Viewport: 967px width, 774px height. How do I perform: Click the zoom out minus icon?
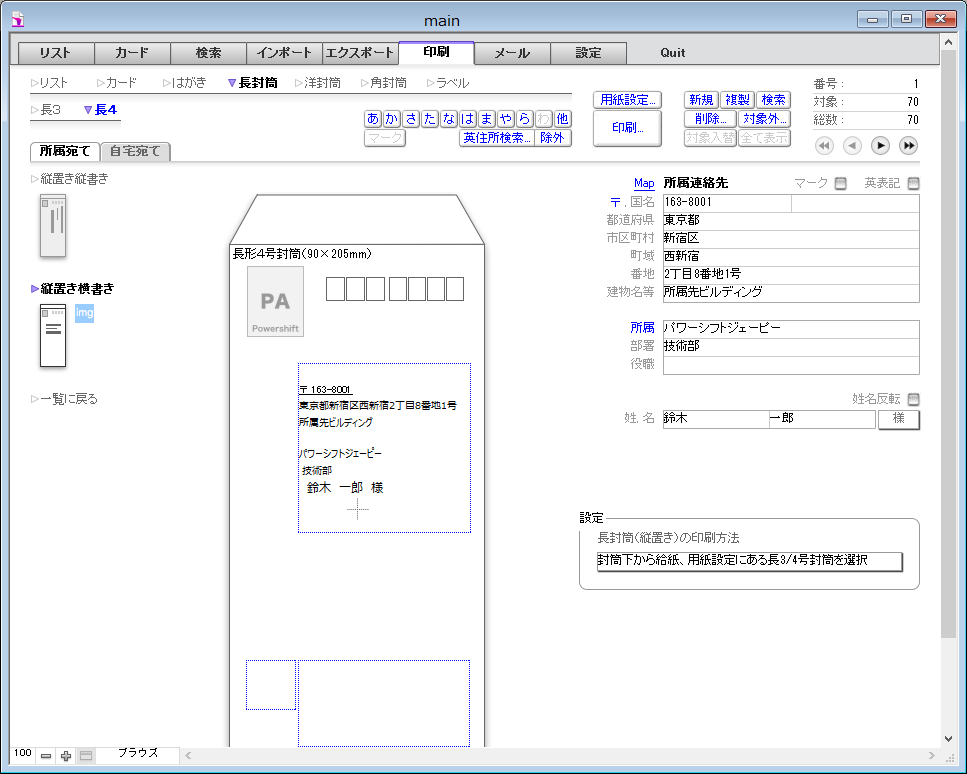coord(46,756)
